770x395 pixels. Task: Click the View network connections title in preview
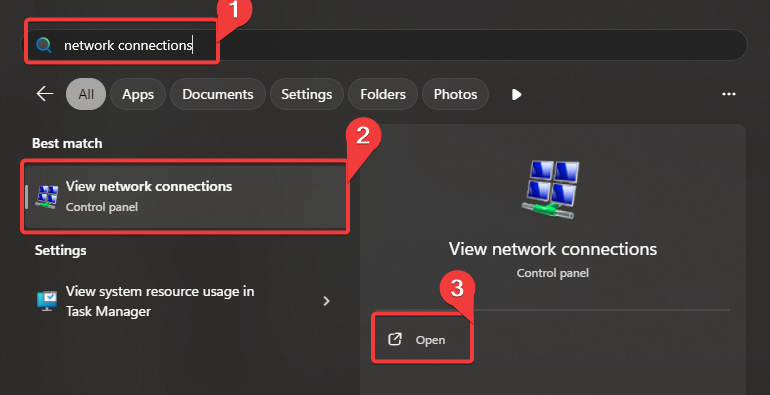(552, 249)
